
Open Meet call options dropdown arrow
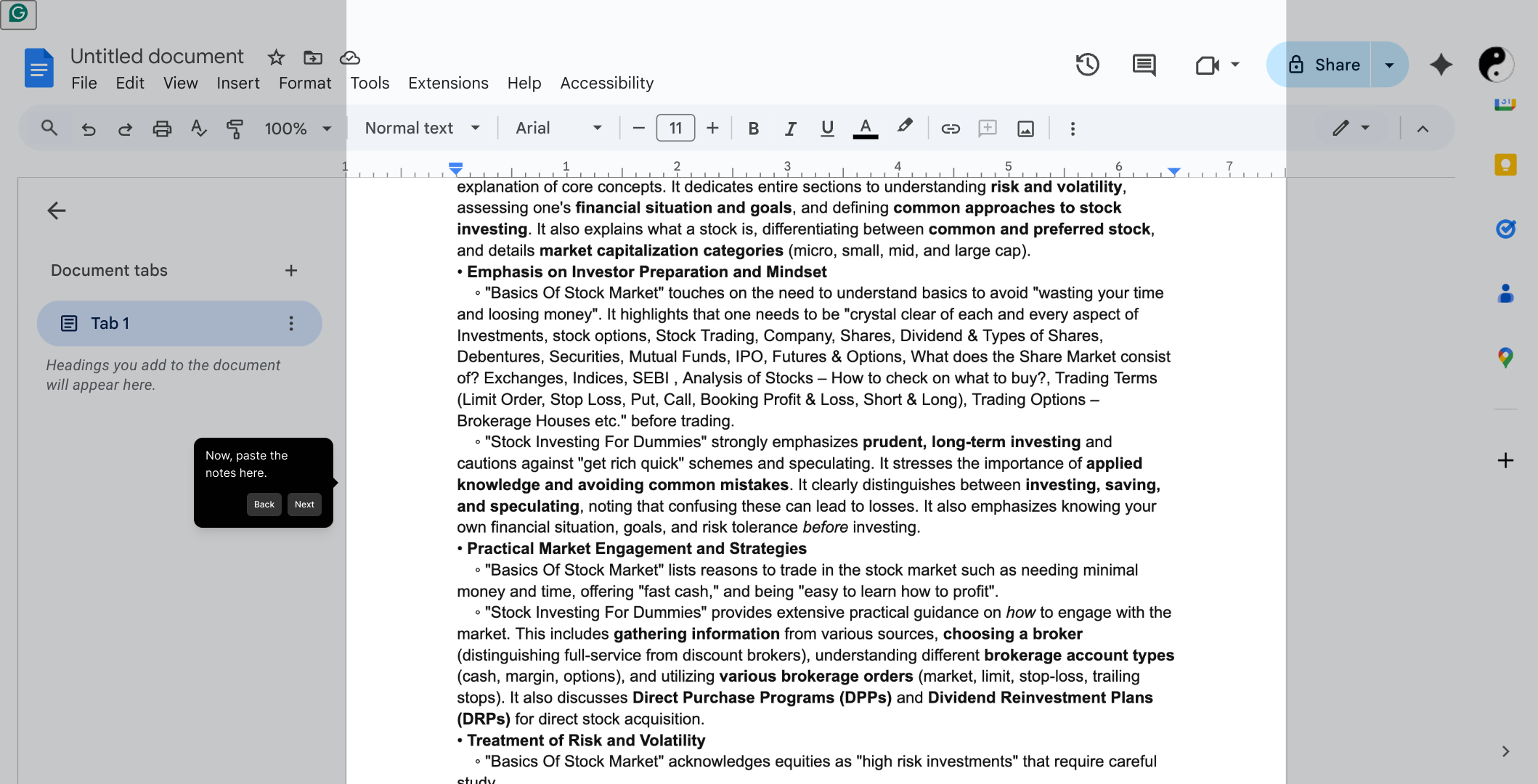(x=1234, y=65)
